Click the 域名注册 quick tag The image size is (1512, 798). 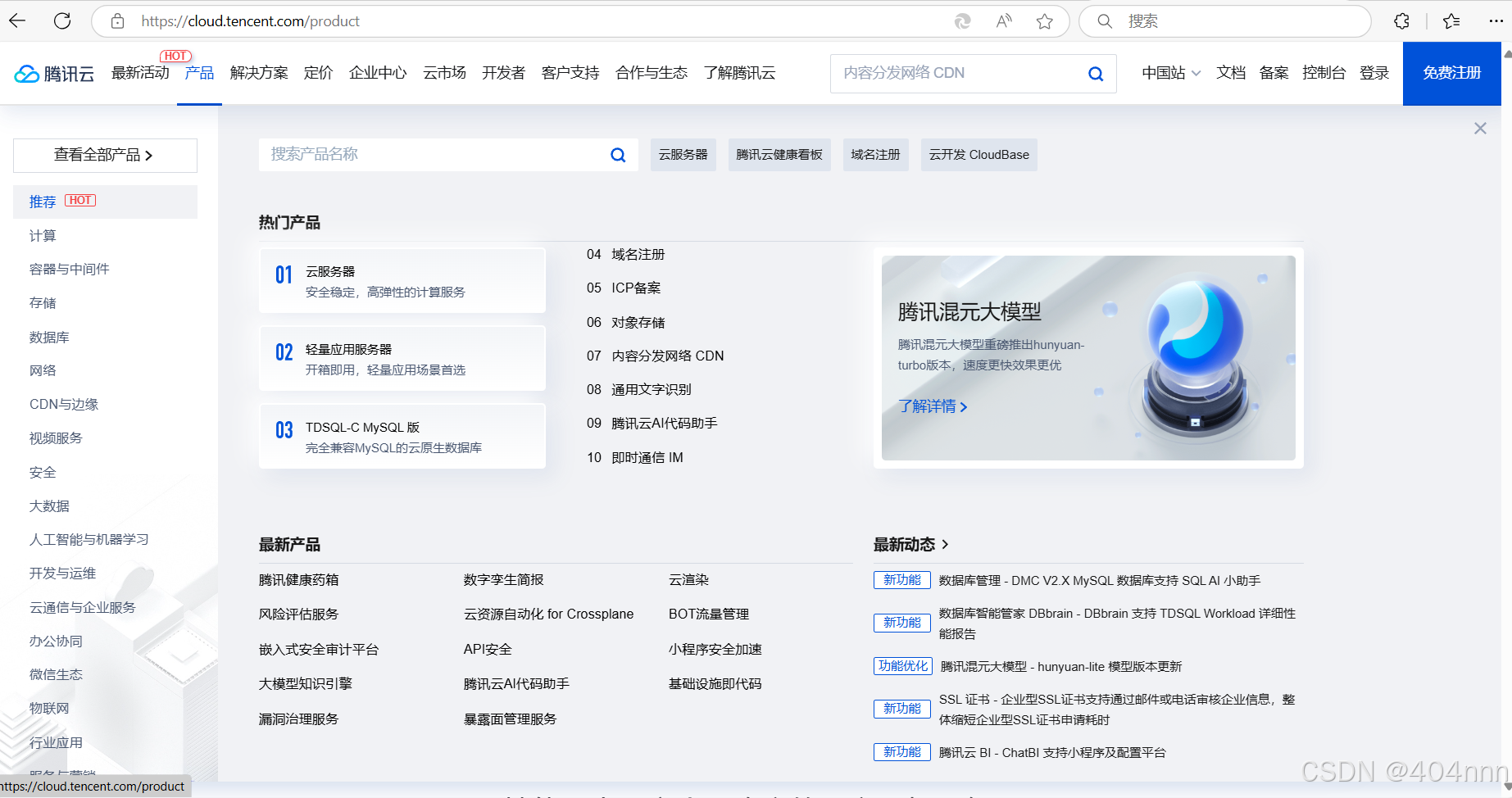[875, 155]
